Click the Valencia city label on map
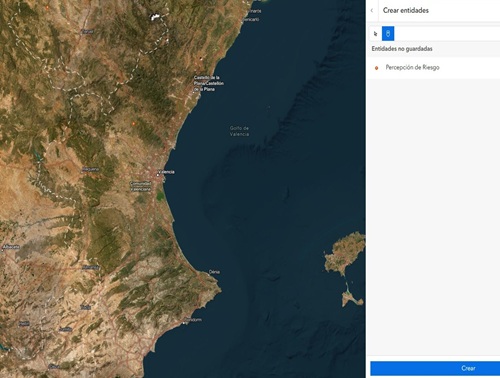The height and width of the screenshot is (378, 500). pyautogui.click(x=166, y=172)
